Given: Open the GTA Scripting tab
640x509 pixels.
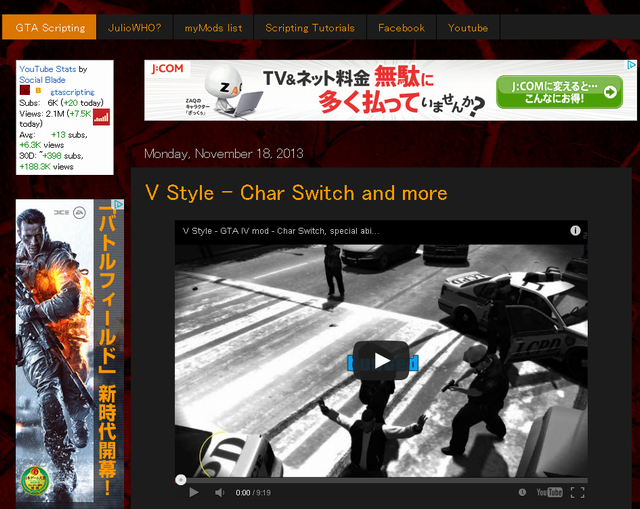Looking at the screenshot, I should [x=49, y=27].
